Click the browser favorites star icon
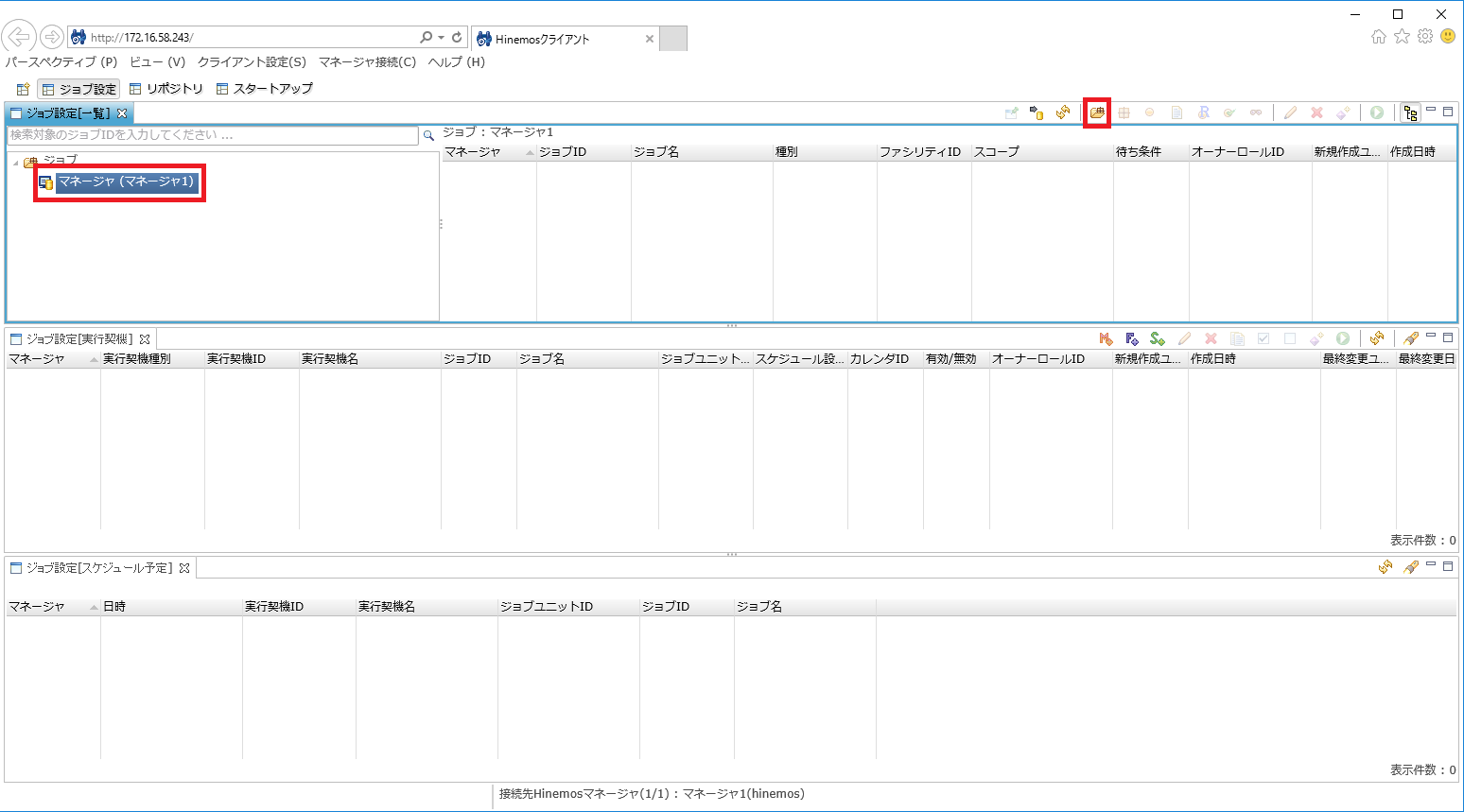This screenshot has width=1464, height=812. pyautogui.click(x=1402, y=36)
